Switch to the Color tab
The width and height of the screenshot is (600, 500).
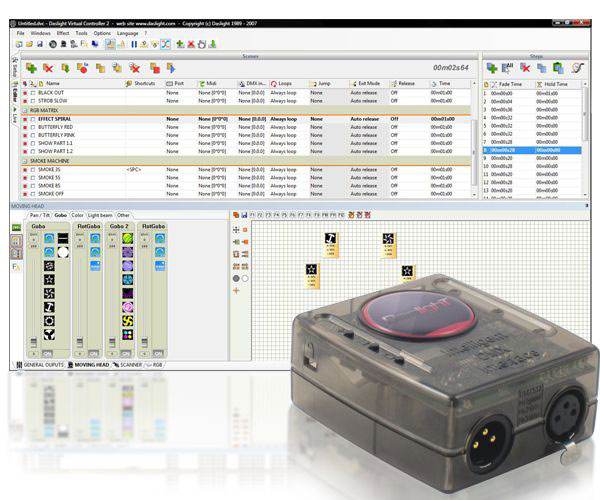point(77,215)
